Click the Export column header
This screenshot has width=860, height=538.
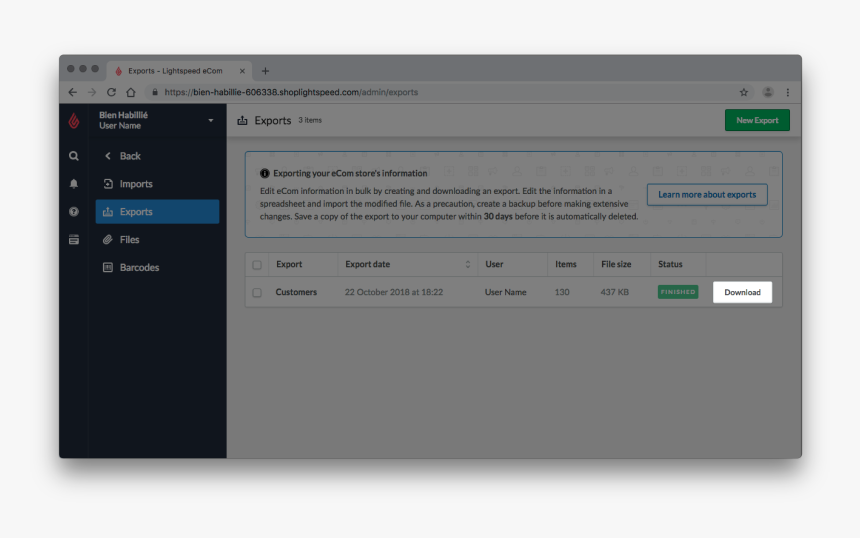289,264
